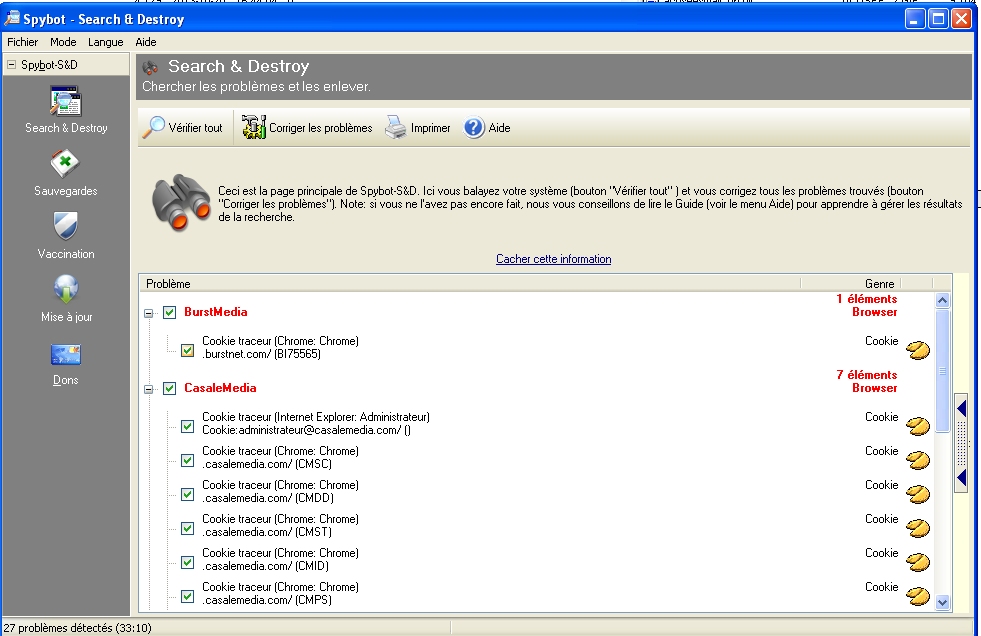
Task: Open the Mise à jour globe icon
Action: [x=66, y=290]
